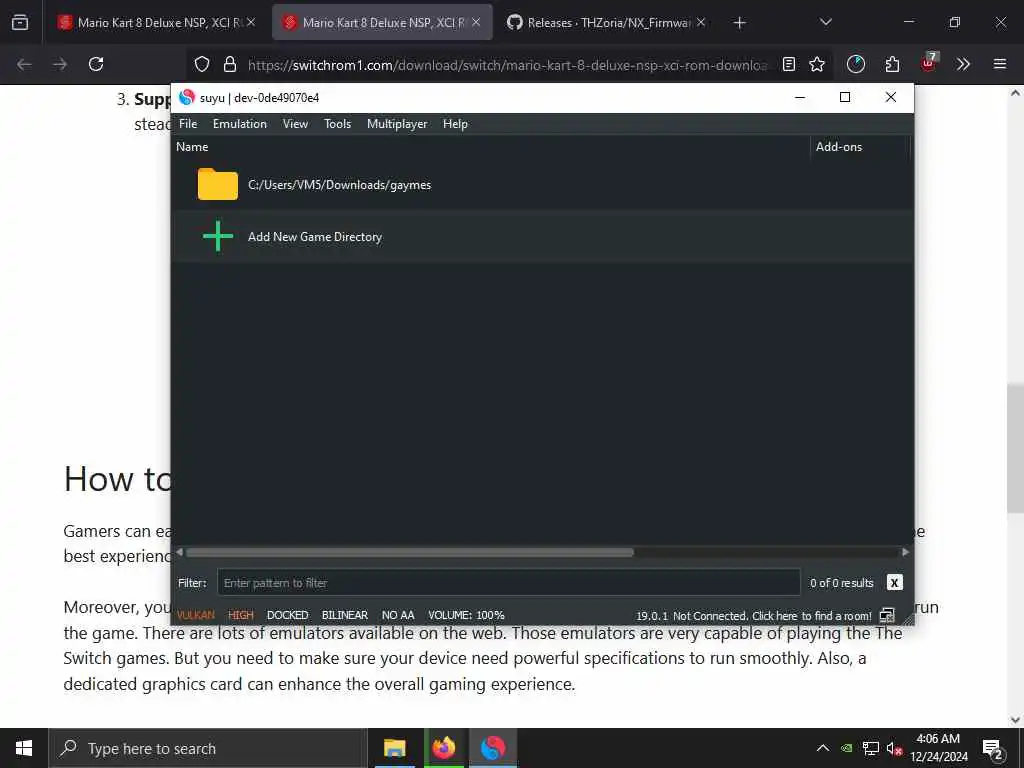The width and height of the screenshot is (1024, 768).
Task: Open the File menu in suyu
Action: (187, 124)
